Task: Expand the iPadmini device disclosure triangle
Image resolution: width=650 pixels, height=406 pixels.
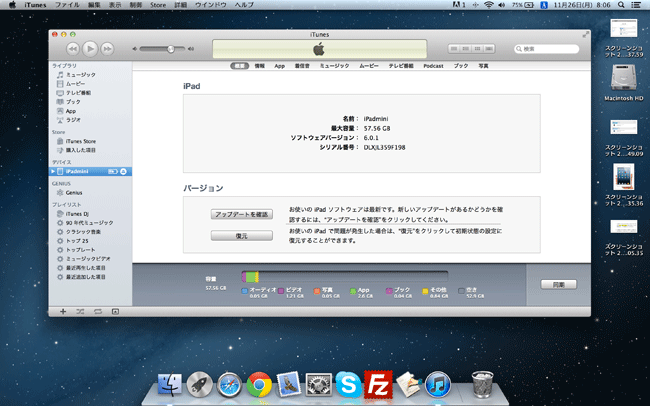Action: pyautogui.click(x=53, y=171)
